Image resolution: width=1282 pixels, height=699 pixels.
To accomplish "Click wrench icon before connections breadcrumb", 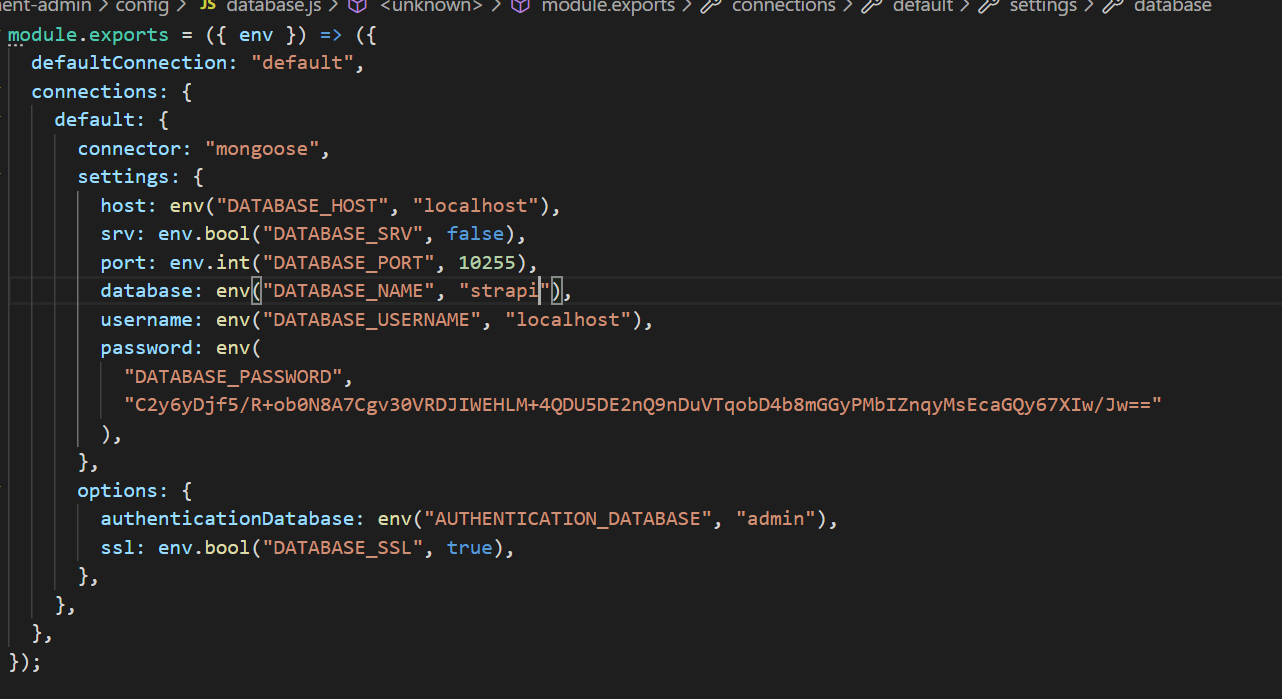I will (712, 6).
